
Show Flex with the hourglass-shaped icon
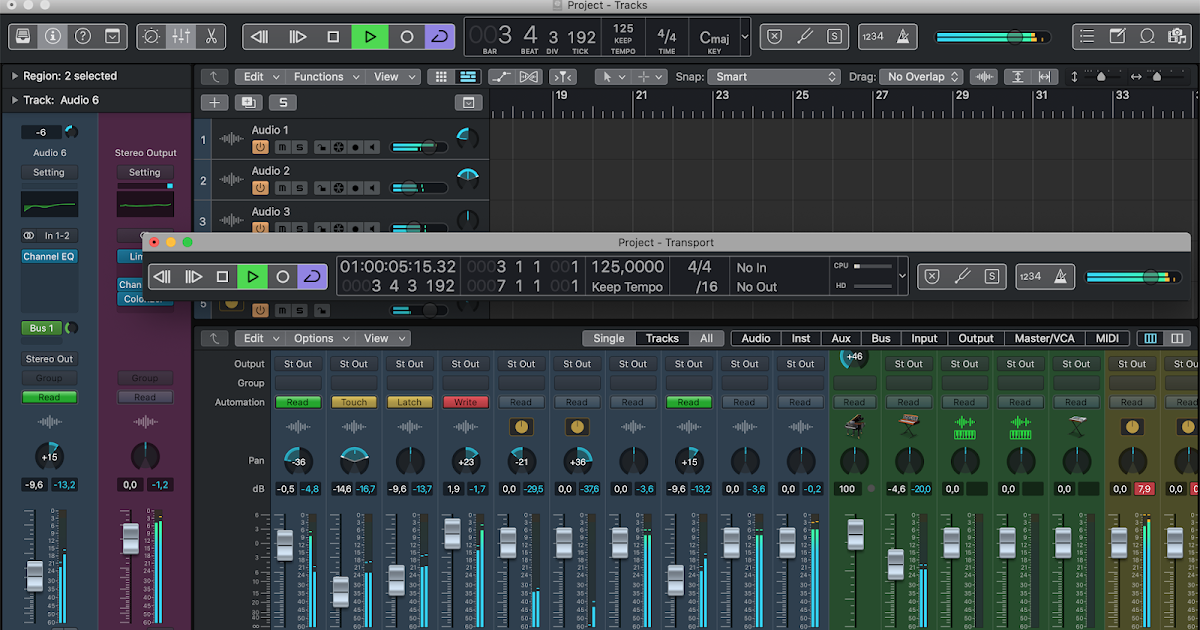click(529, 77)
